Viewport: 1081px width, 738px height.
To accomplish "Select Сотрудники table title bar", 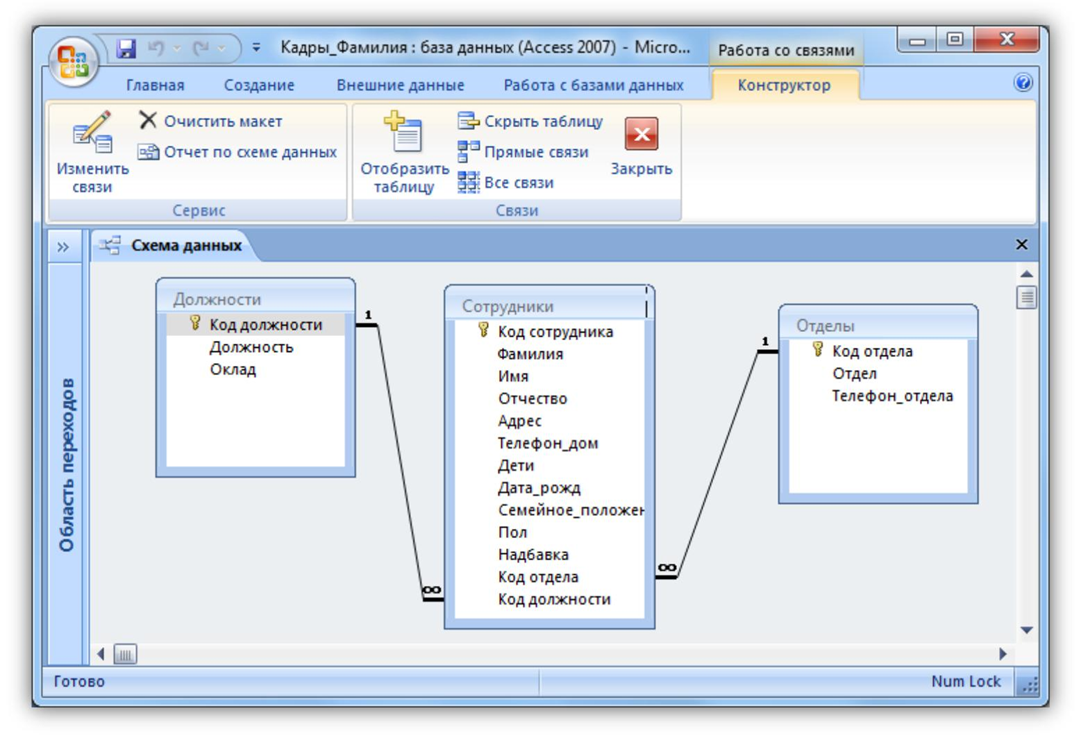I will (549, 306).
